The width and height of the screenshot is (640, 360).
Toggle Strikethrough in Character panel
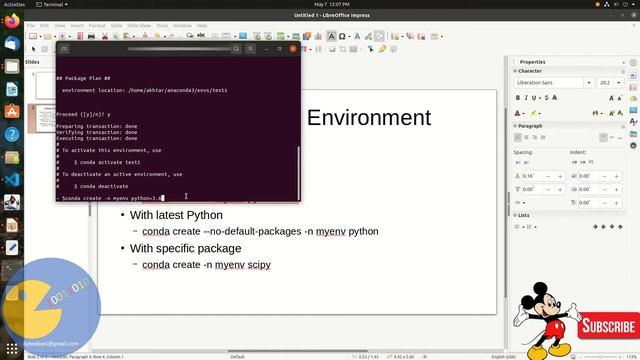click(x=546, y=98)
